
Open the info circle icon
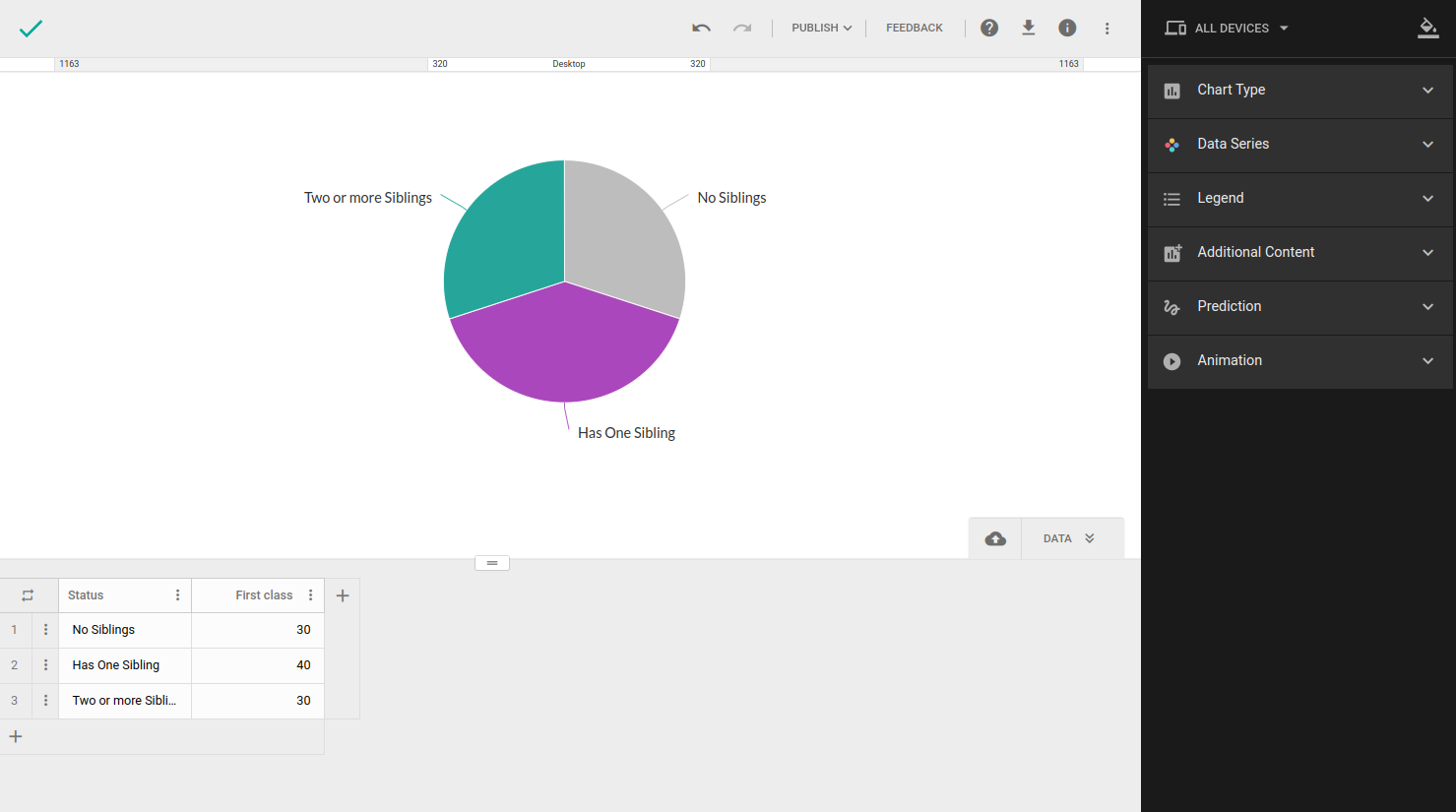pyautogui.click(x=1067, y=29)
